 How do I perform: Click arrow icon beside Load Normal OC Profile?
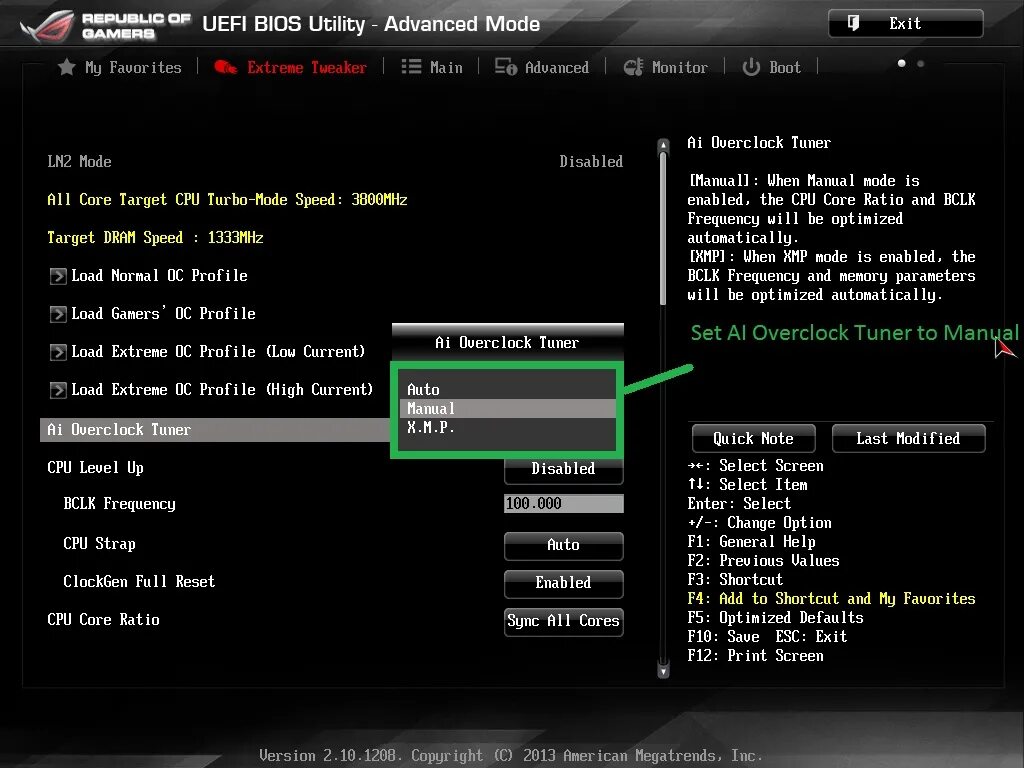tap(57, 276)
